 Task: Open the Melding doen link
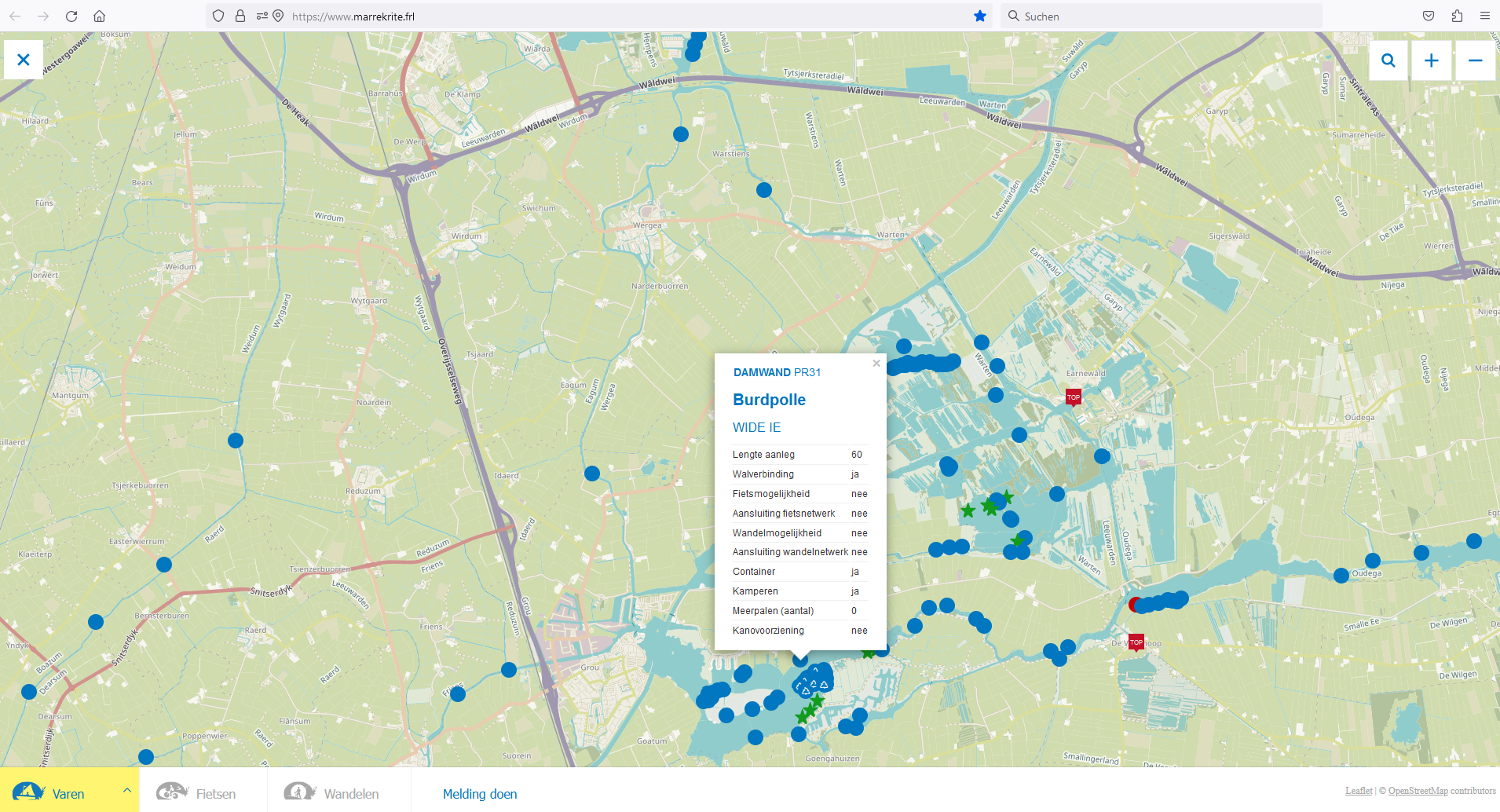tap(480, 794)
